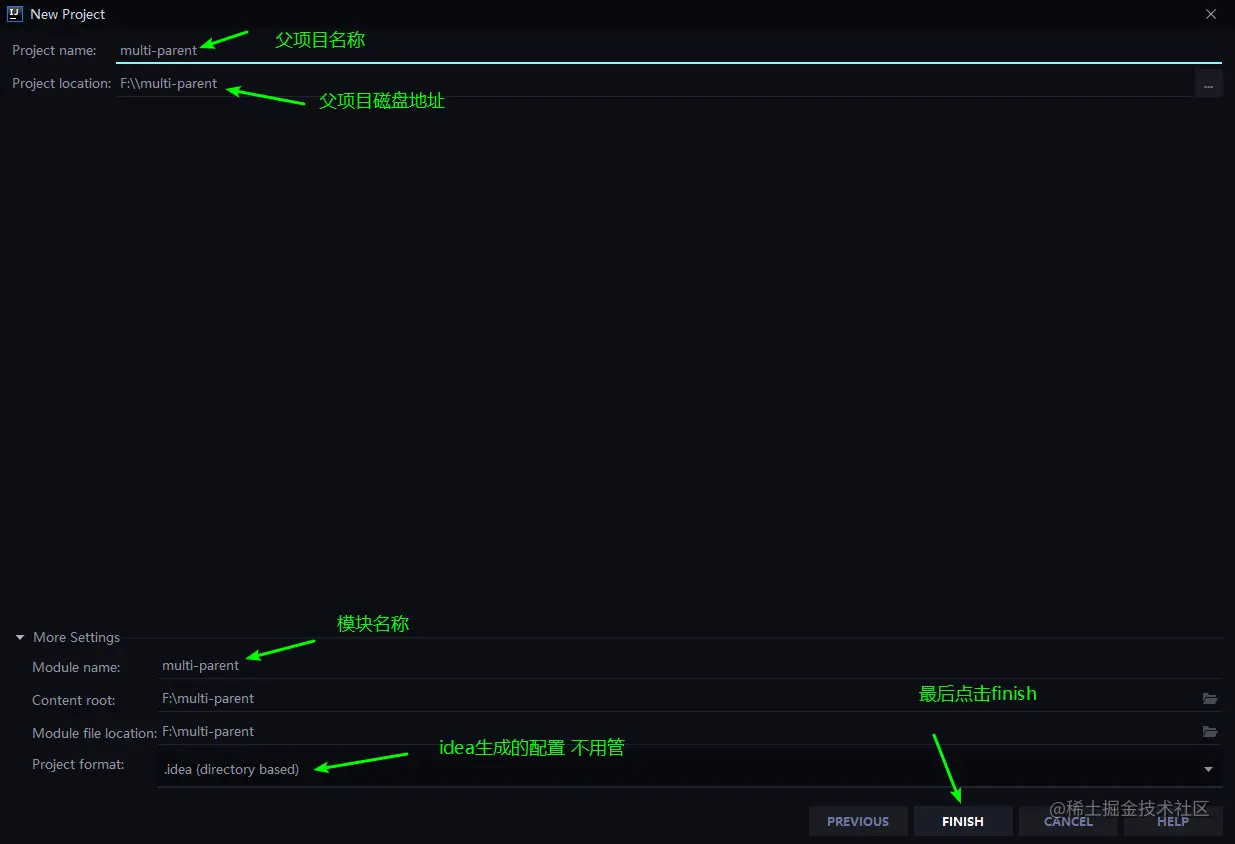
Task: Cancel the new project wizard
Action: [x=1068, y=821]
